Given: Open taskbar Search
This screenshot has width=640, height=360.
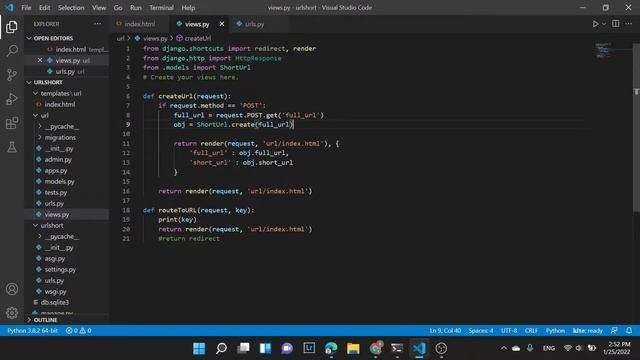Looking at the screenshot, I should [221, 349].
